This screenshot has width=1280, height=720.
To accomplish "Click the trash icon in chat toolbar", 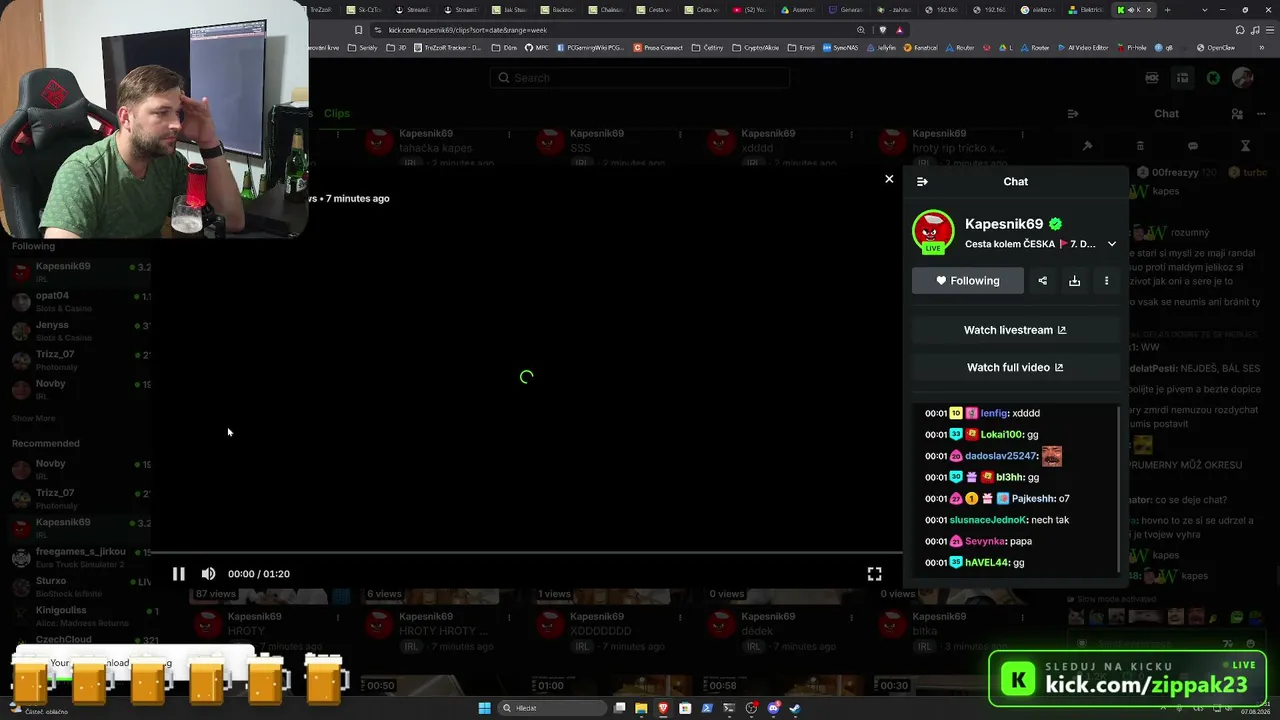I will point(1140,146).
